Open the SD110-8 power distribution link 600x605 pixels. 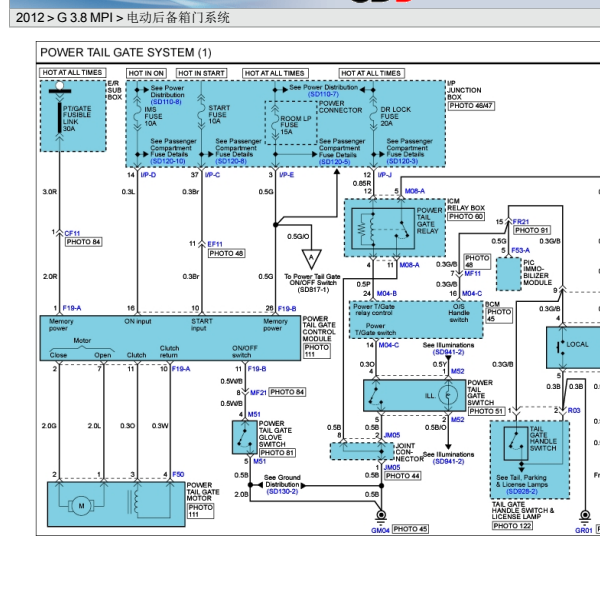166,102
